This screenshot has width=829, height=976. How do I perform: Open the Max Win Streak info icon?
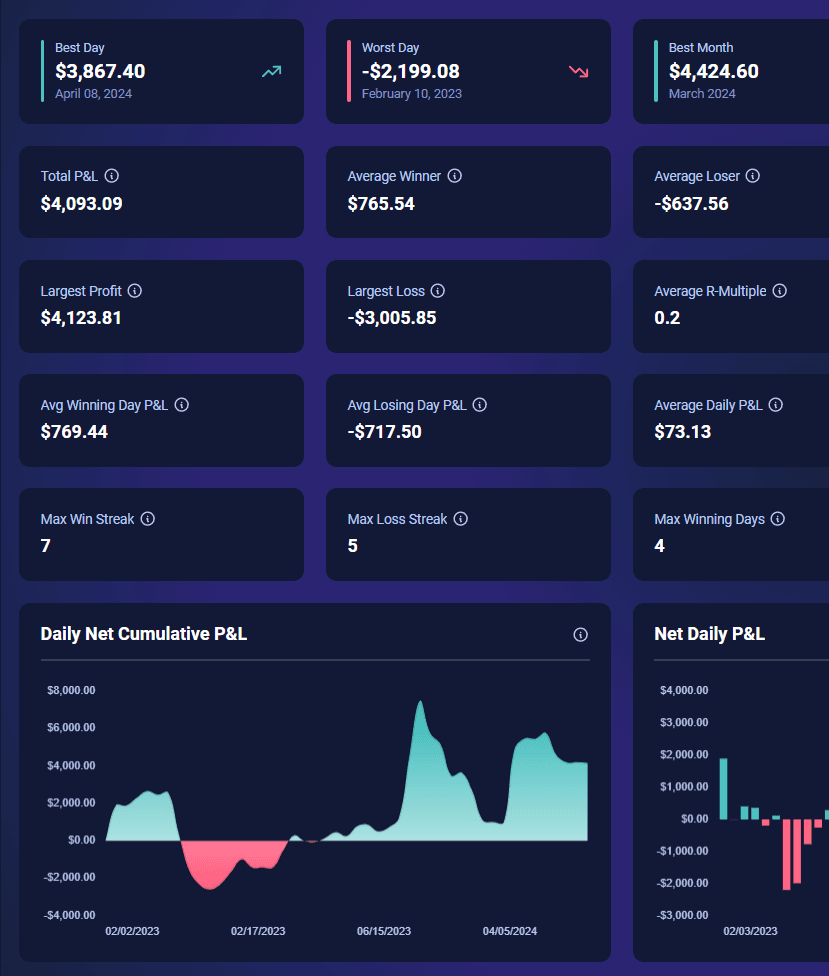point(148,519)
